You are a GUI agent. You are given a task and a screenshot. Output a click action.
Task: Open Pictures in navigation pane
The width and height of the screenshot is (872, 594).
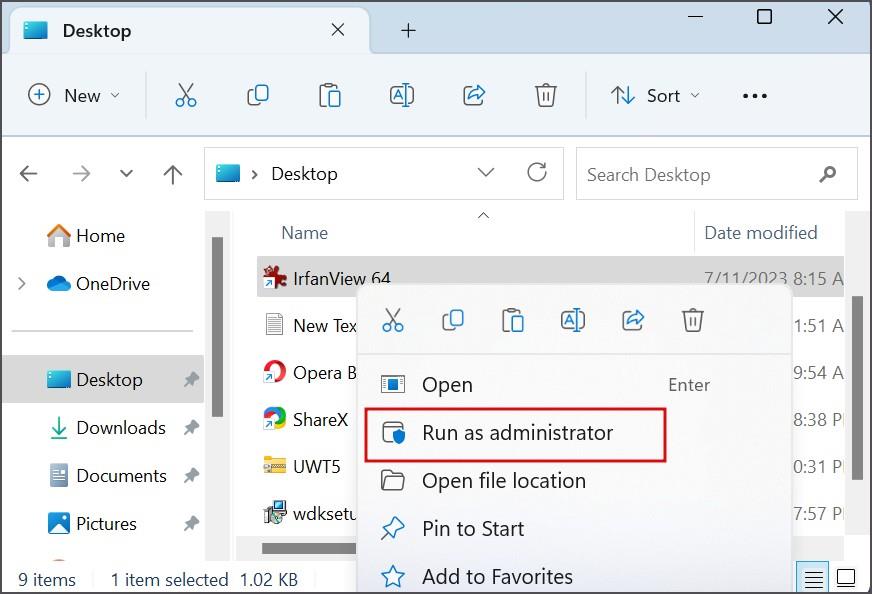coord(92,523)
